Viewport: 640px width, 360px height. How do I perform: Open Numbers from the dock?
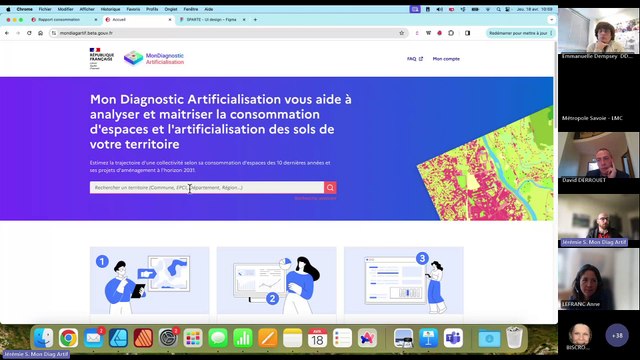tap(243, 338)
